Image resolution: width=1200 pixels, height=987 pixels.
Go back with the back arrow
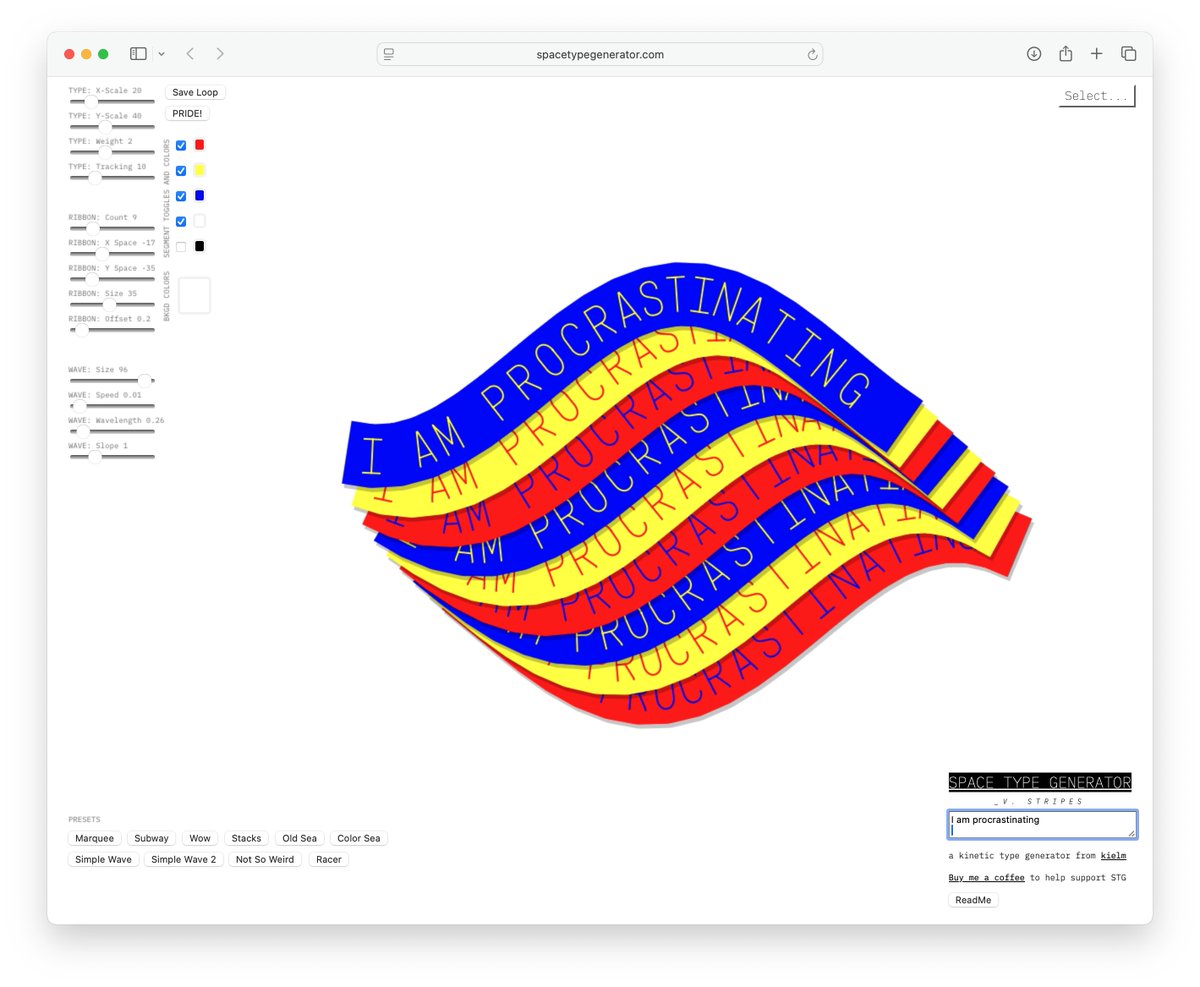click(x=190, y=54)
